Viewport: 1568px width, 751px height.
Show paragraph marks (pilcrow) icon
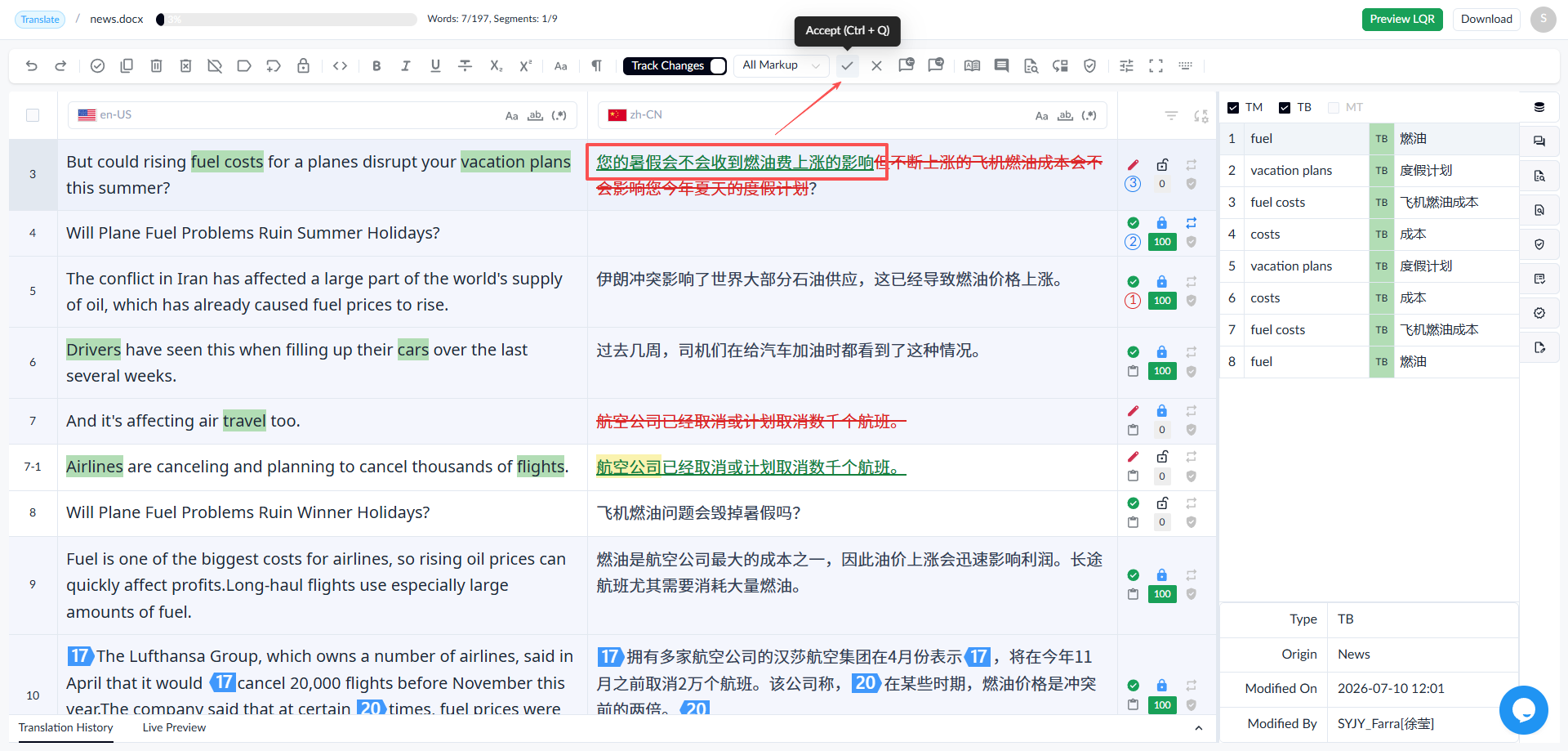click(x=597, y=66)
